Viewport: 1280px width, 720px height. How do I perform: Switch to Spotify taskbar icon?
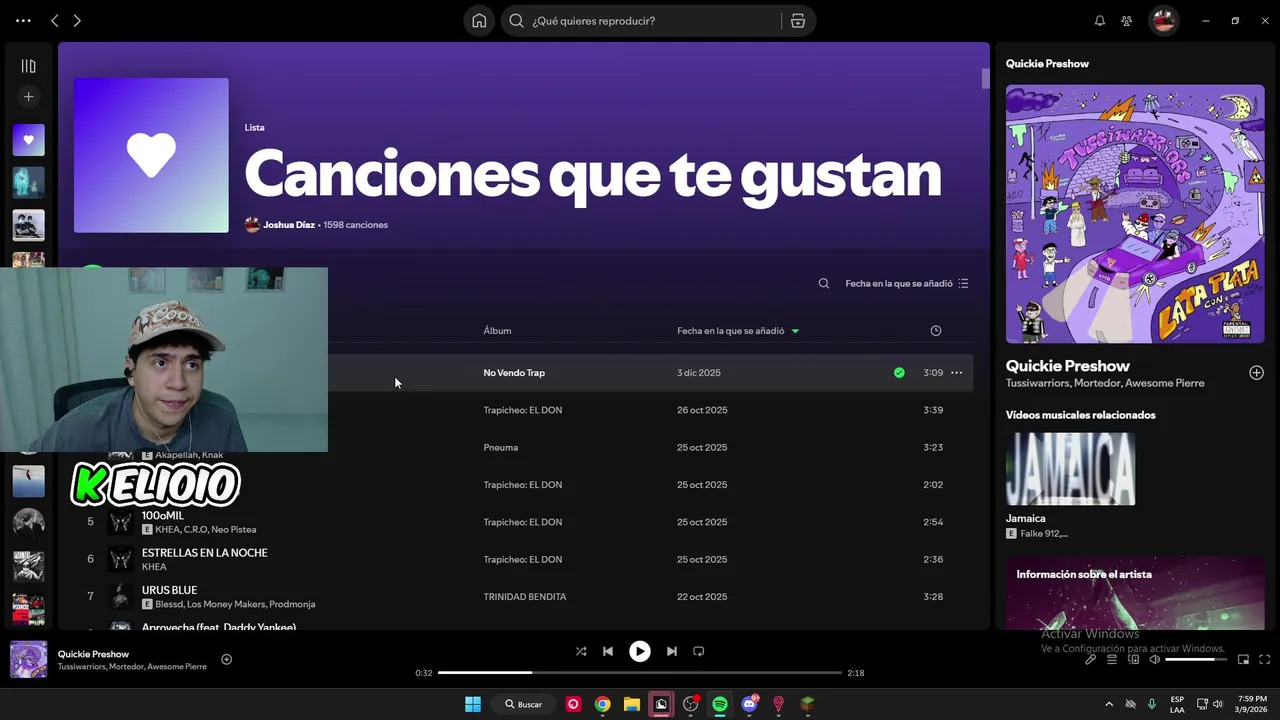(720, 704)
